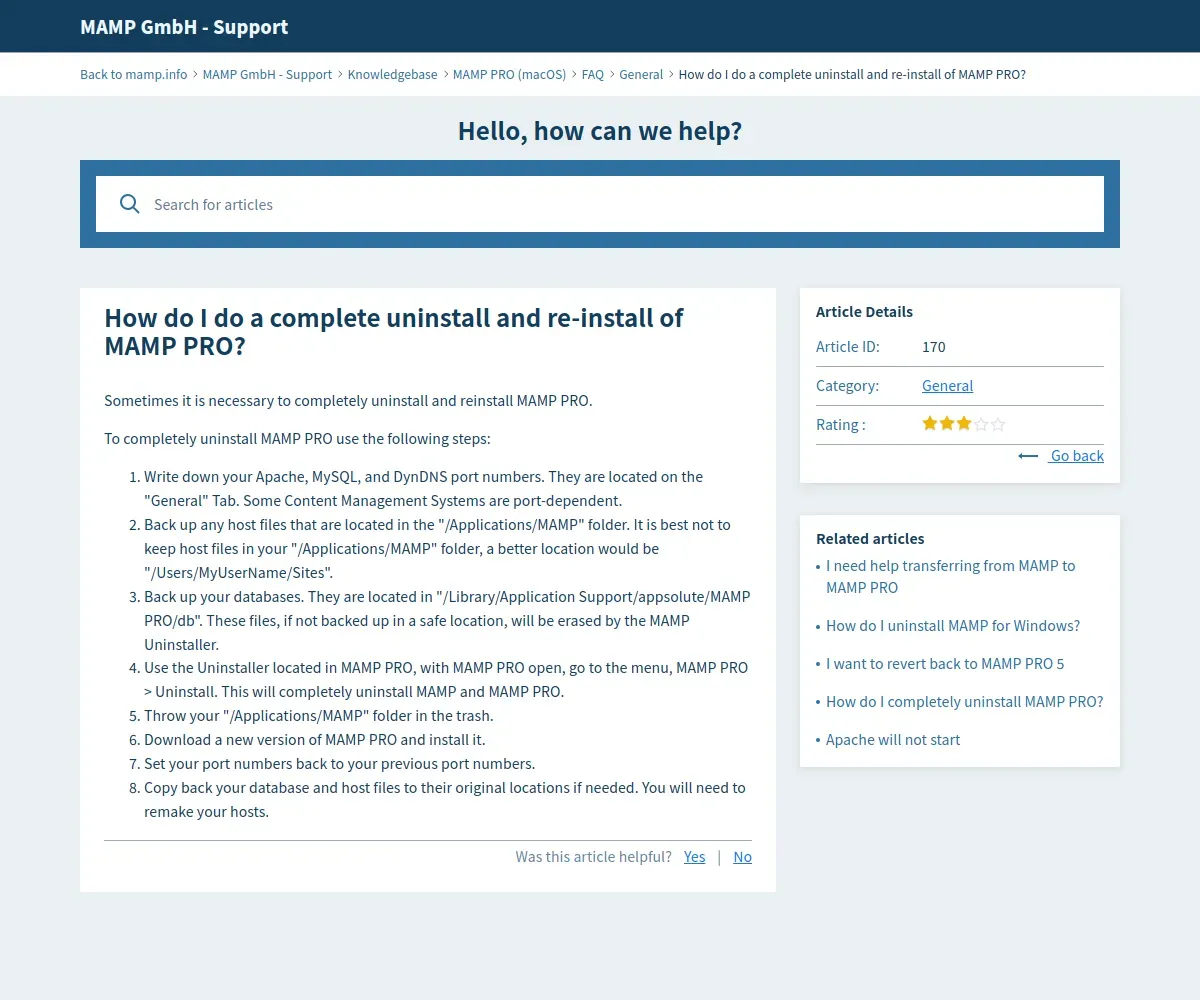Click 'Hello, how can we help?' heading
Viewport: 1200px width, 1000px height.
pyautogui.click(x=600, y=131)
